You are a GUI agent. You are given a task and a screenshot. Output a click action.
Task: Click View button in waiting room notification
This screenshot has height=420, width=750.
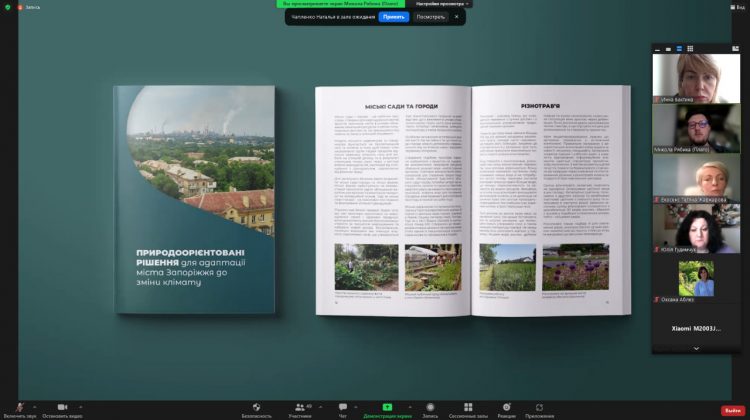click(x=430, y=17)
